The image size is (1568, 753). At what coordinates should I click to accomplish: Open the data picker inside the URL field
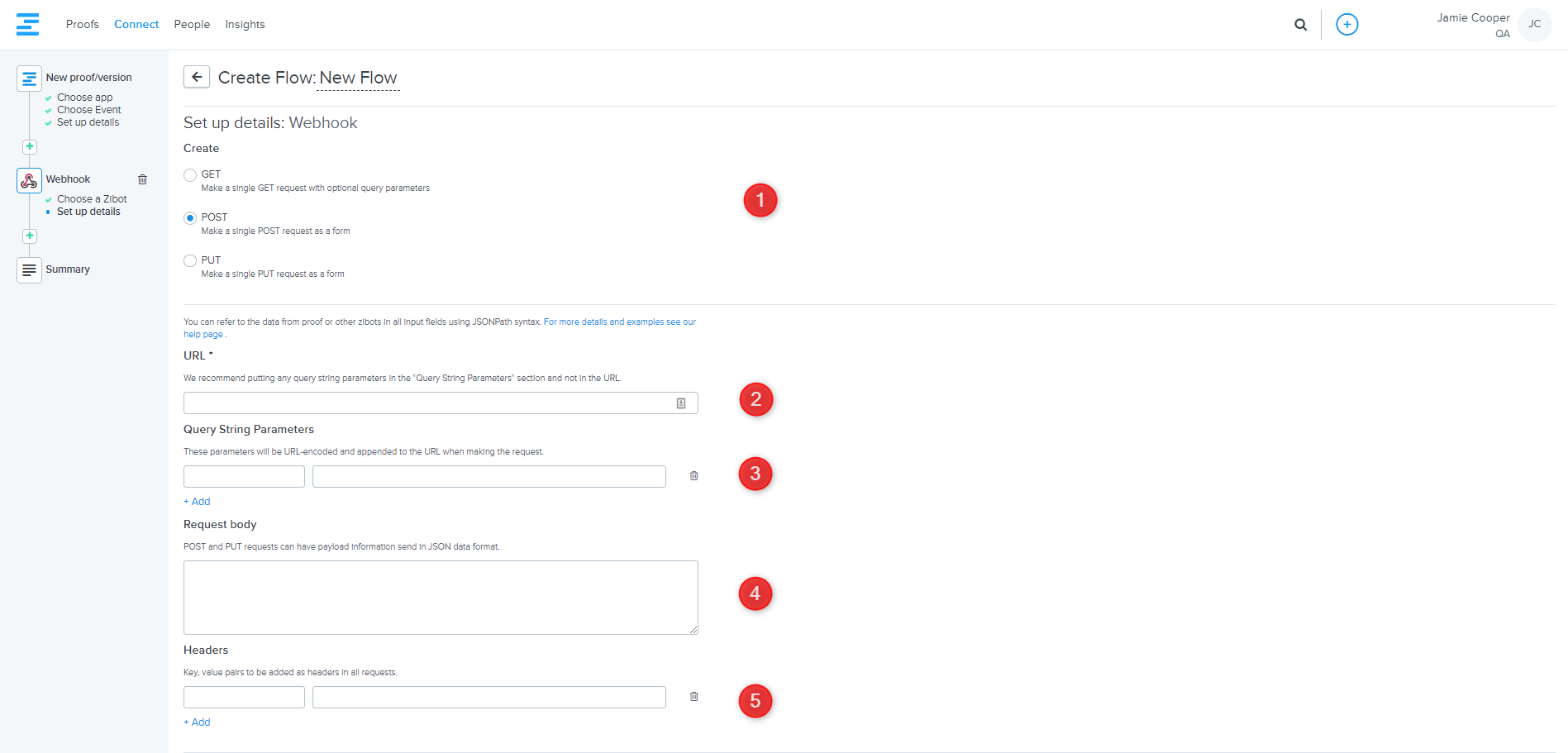point(681,403)
